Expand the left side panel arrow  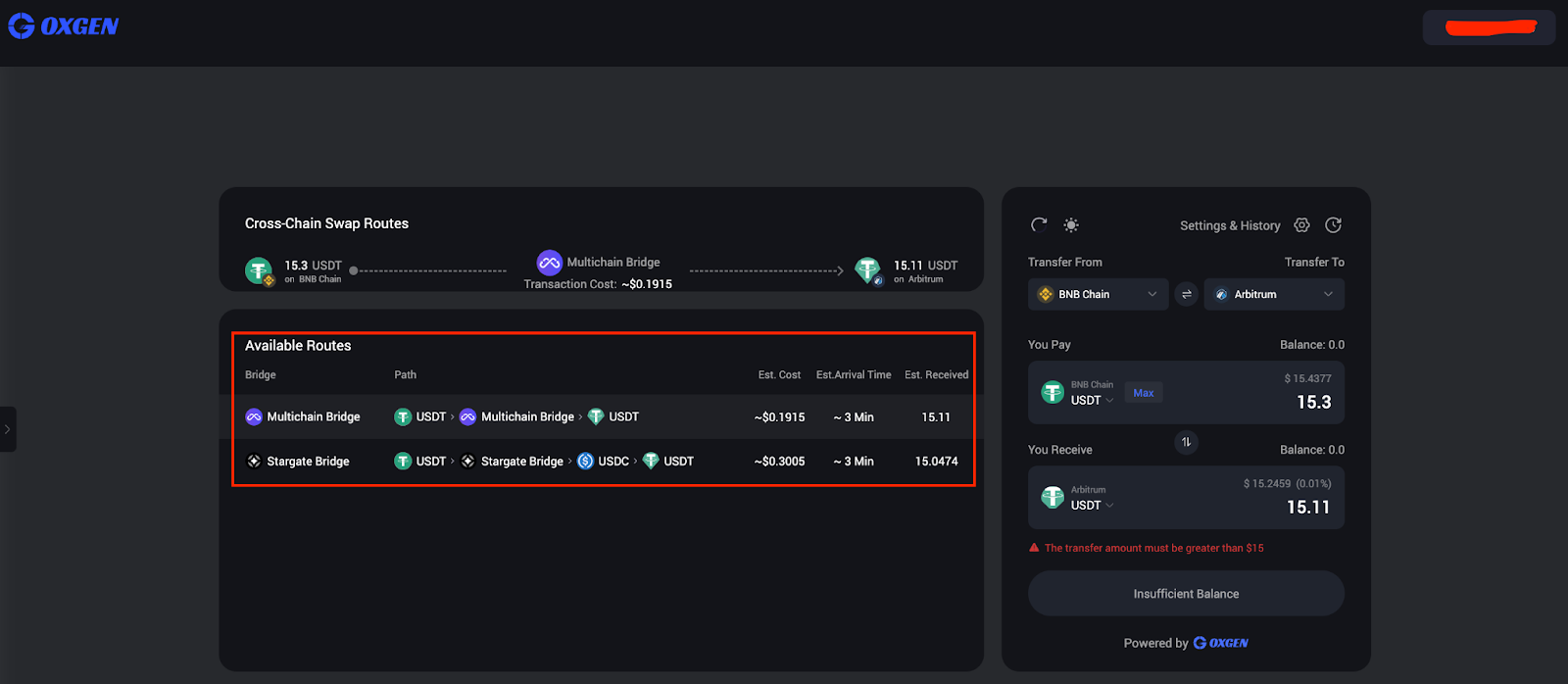tap(8, 429)
